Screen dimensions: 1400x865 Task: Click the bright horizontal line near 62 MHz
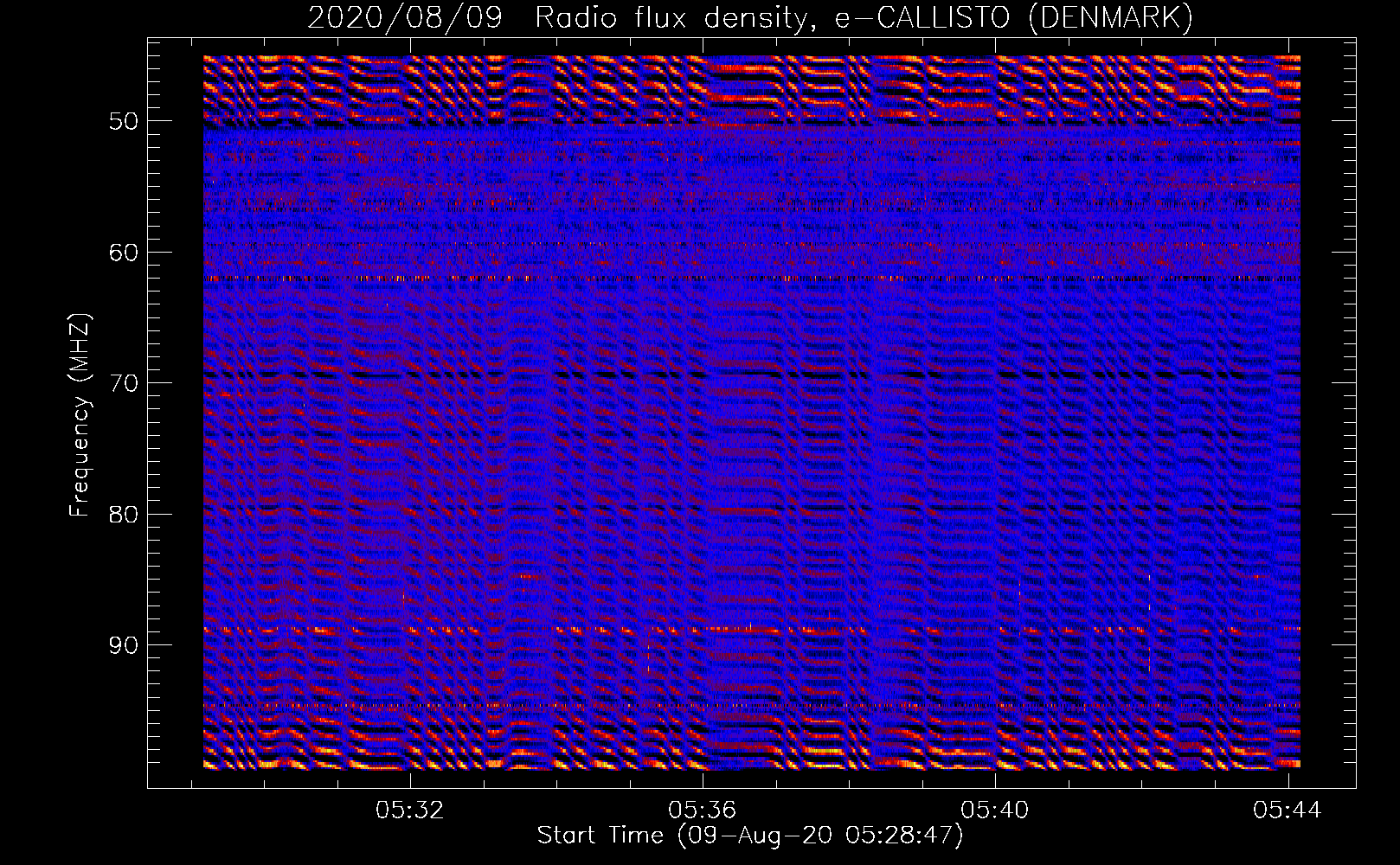(752, 279)
